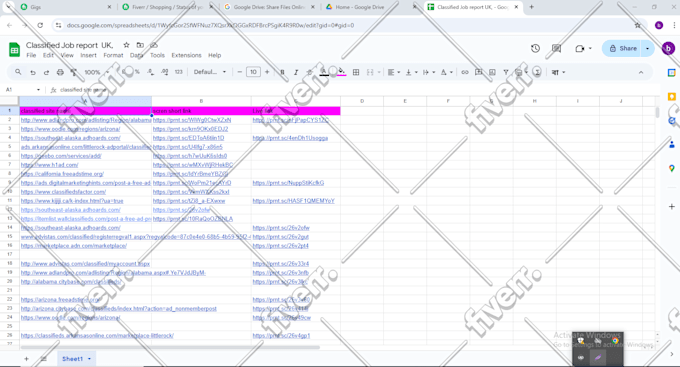Open the 123 number formats menu
Image resolution: width=680 pixels, height=367 pixels.
(179, 72)
